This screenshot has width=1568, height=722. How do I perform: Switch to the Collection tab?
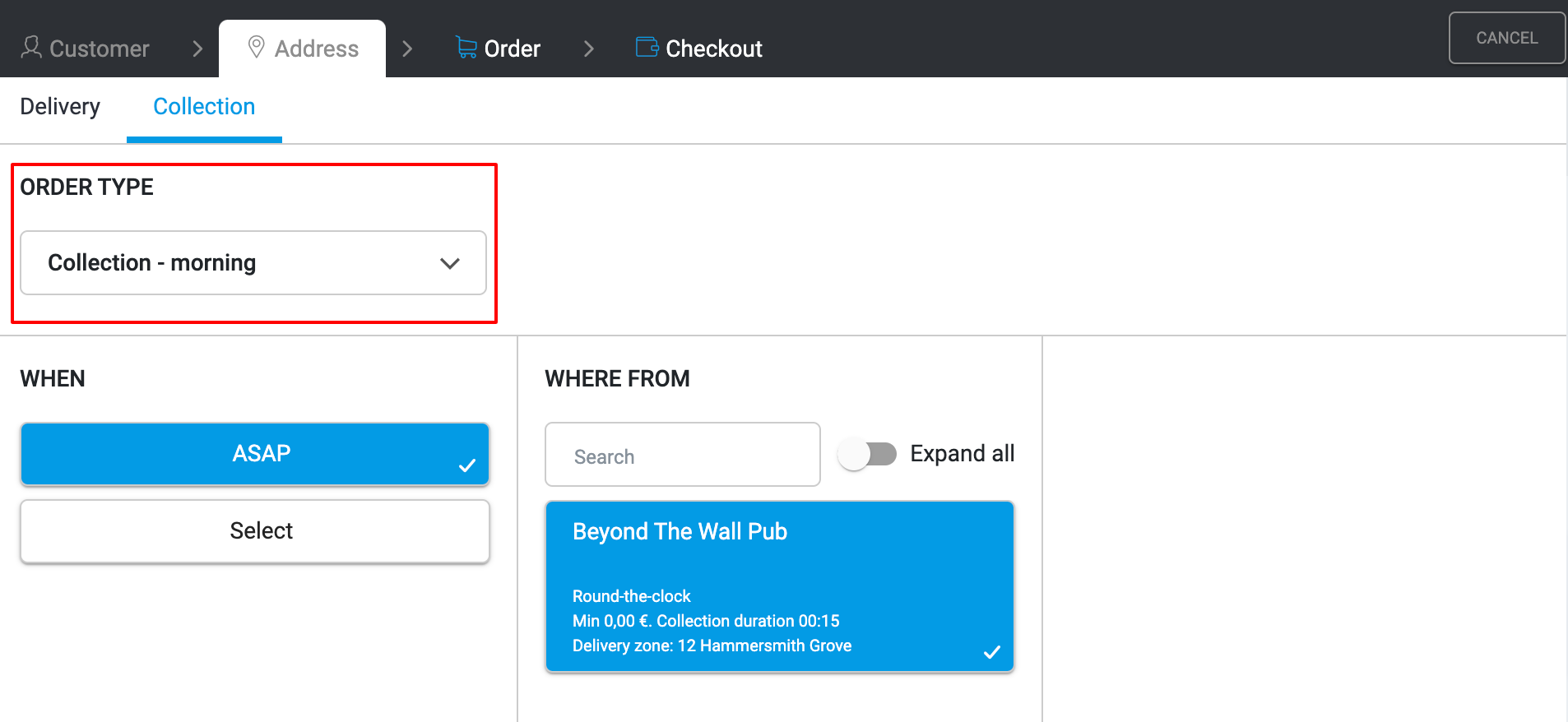[x=204, y=107]
